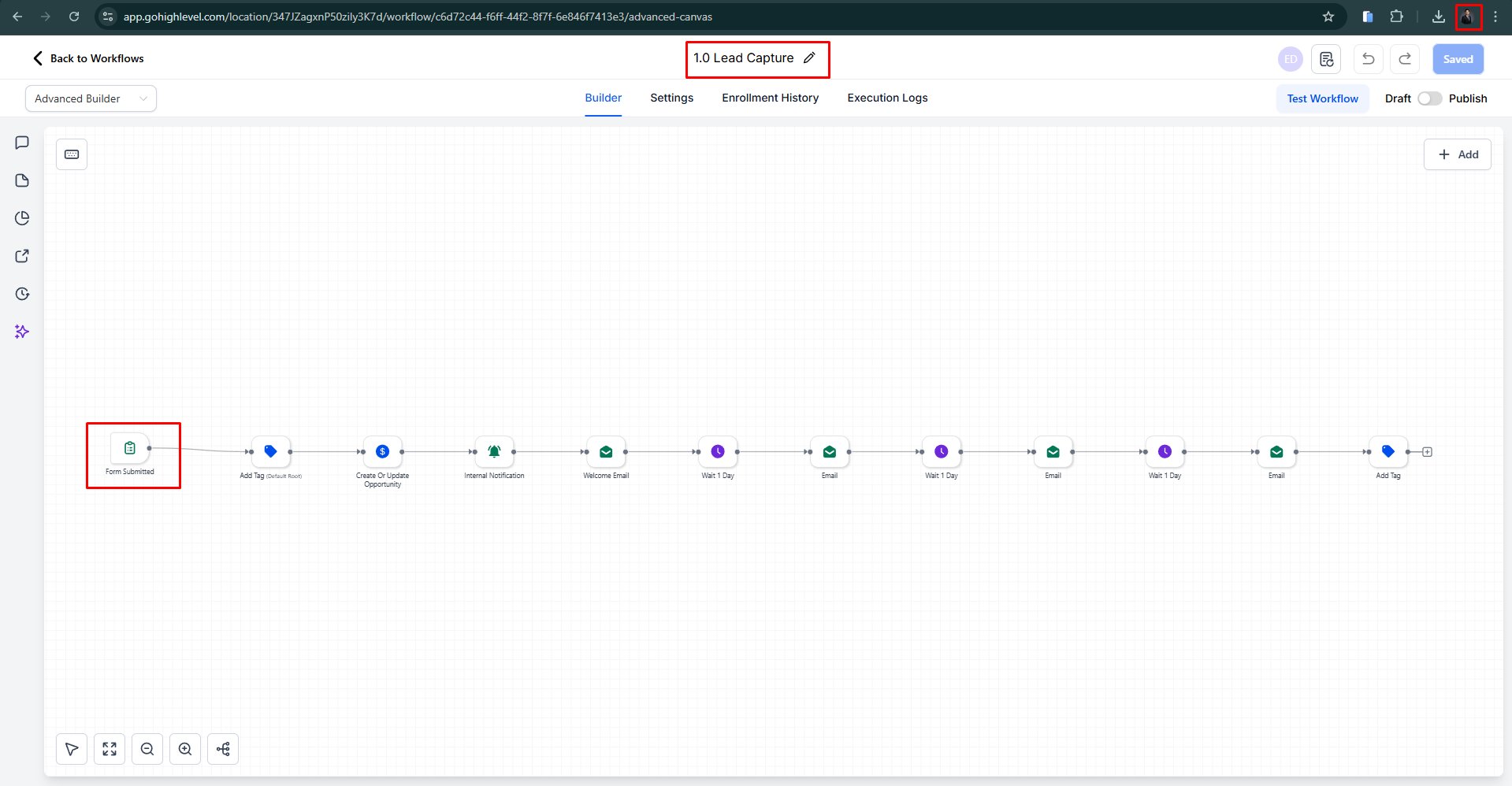
Task: Click the add-step plus at the workflow's end
Action: click(x=1427, y=452)
